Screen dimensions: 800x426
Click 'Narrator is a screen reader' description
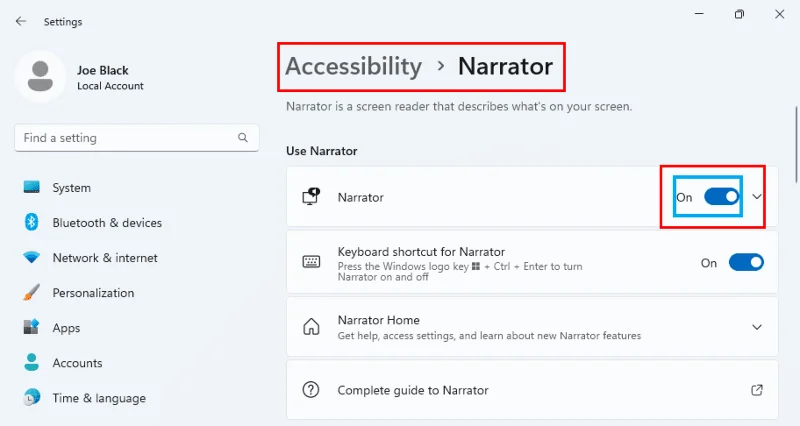459,107
